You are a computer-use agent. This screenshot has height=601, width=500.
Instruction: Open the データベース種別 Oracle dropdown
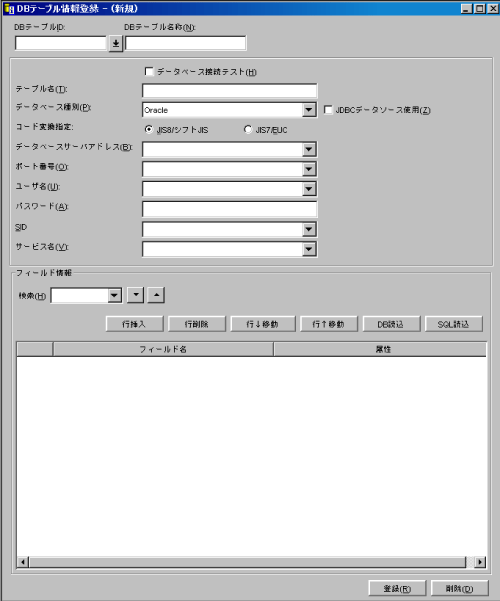coord(309,110)
